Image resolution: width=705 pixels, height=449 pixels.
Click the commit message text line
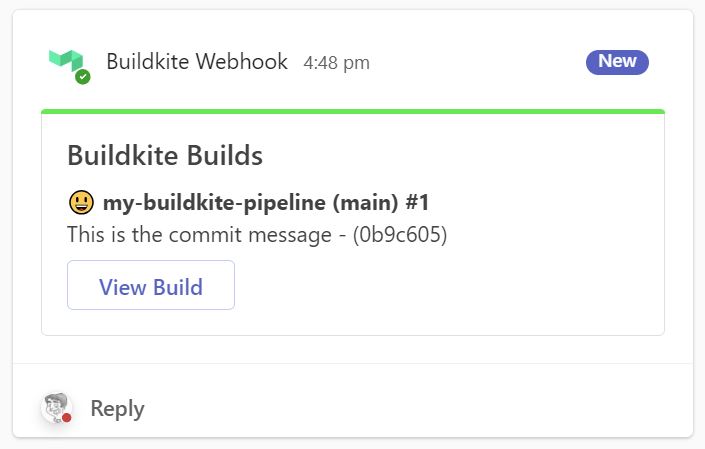pos(257,235)
